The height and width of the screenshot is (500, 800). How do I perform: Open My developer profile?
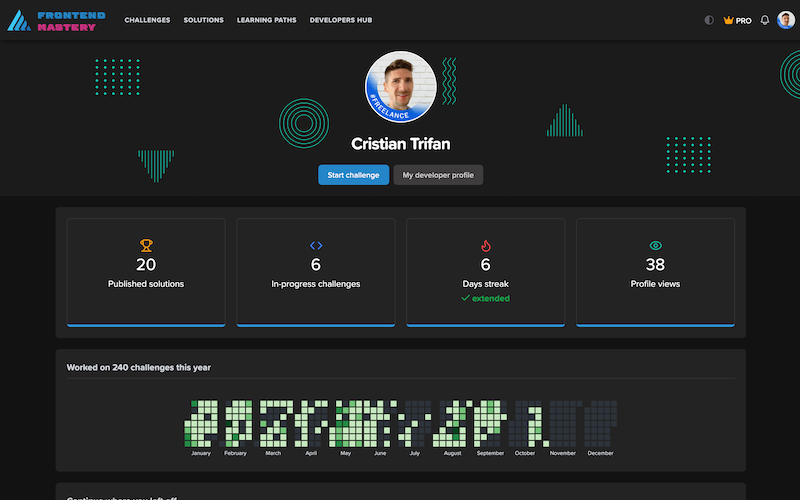438,175
